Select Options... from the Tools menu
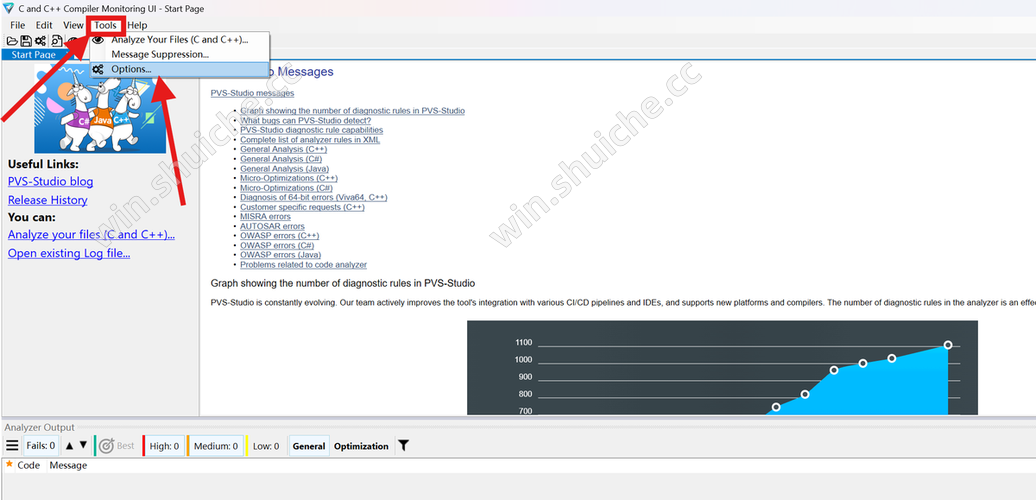 (x=131, y=69)
